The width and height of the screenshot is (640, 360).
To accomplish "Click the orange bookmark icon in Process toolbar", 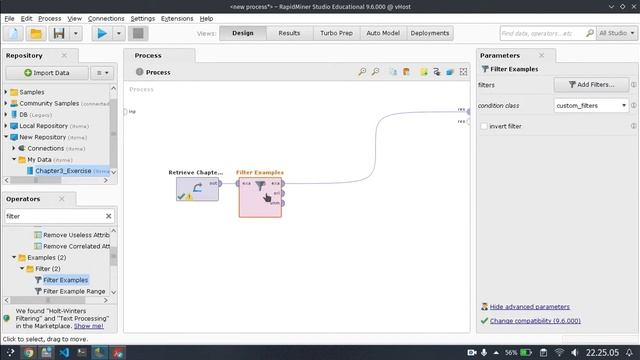I will [406, 72].
